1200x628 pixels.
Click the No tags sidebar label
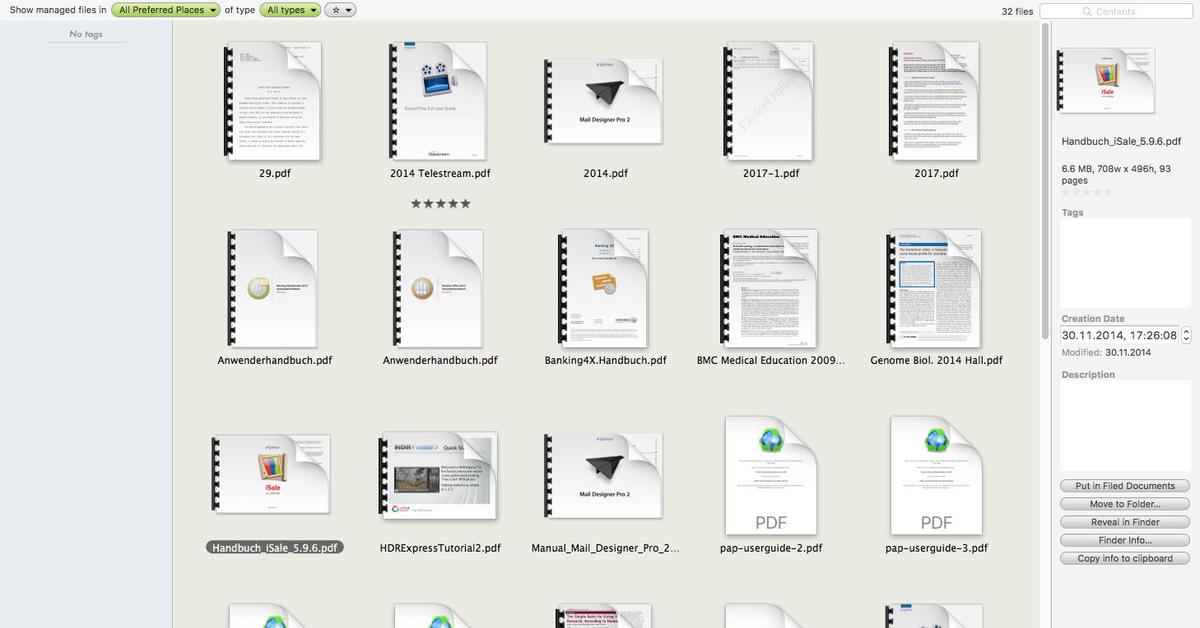click(86, 34)
